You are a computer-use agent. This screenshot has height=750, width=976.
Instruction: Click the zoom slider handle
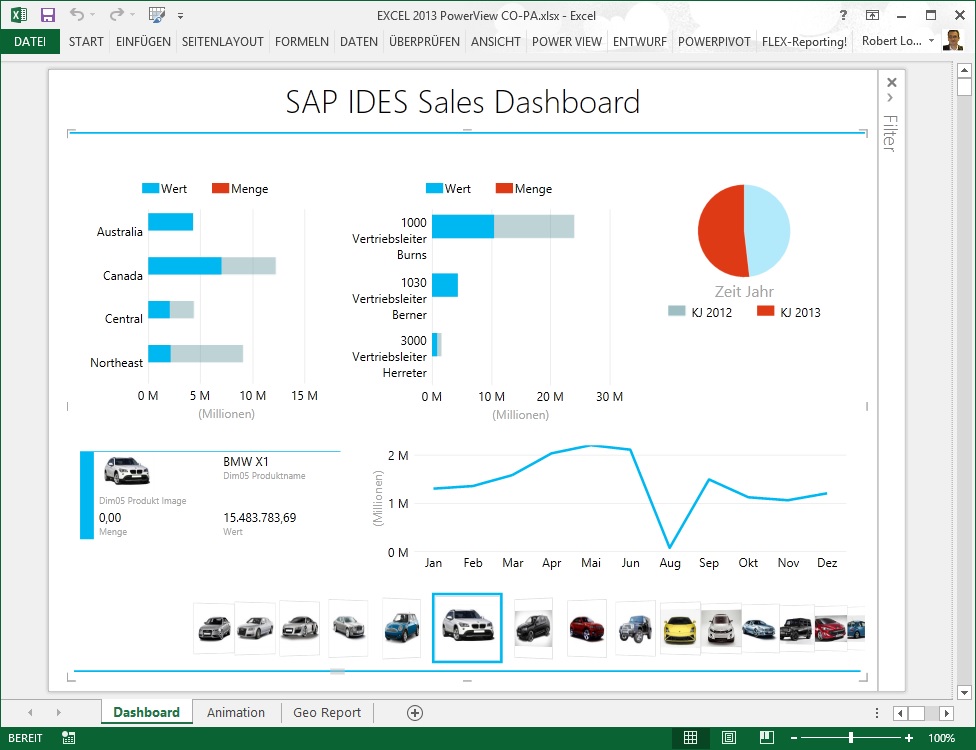point(851,738)
